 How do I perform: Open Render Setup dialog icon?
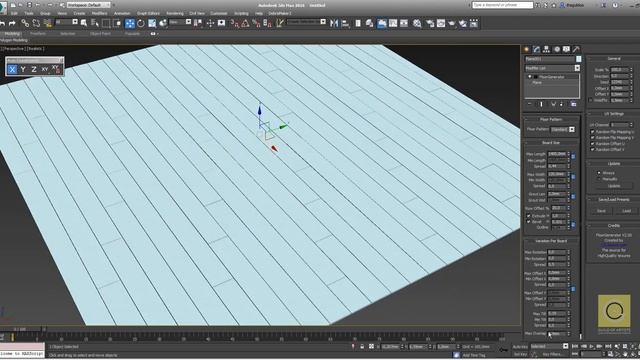[430, 23]
